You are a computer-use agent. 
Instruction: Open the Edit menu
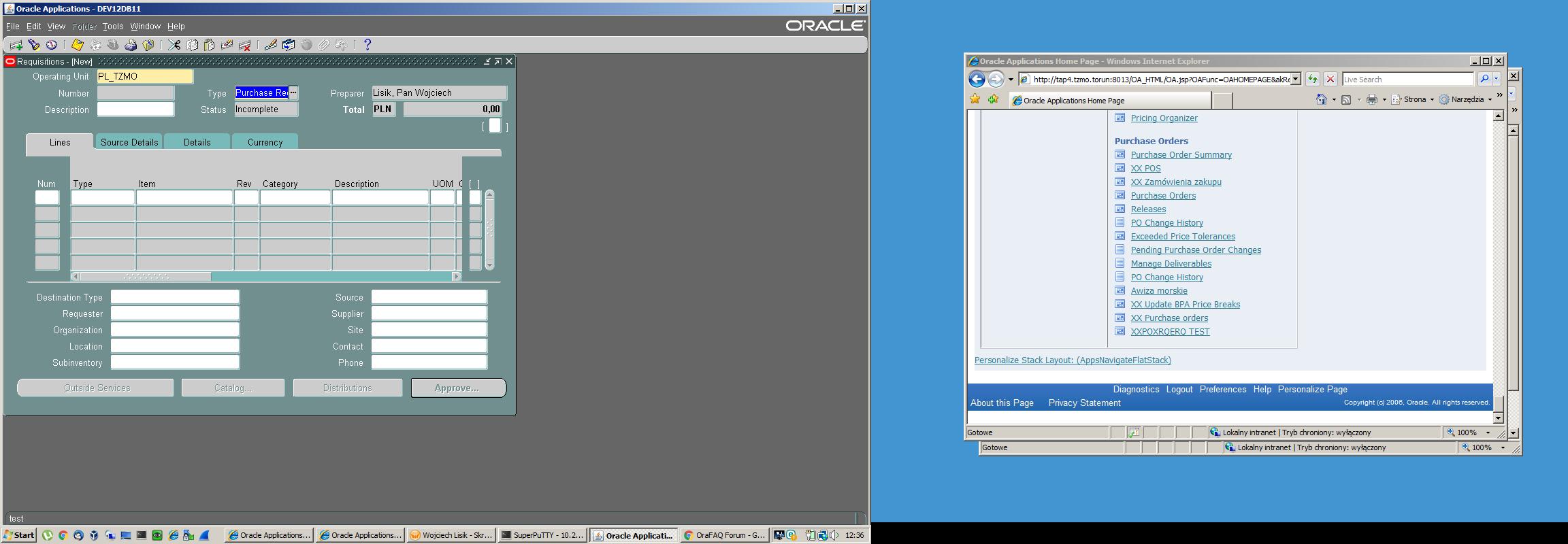tap(34, 27)
